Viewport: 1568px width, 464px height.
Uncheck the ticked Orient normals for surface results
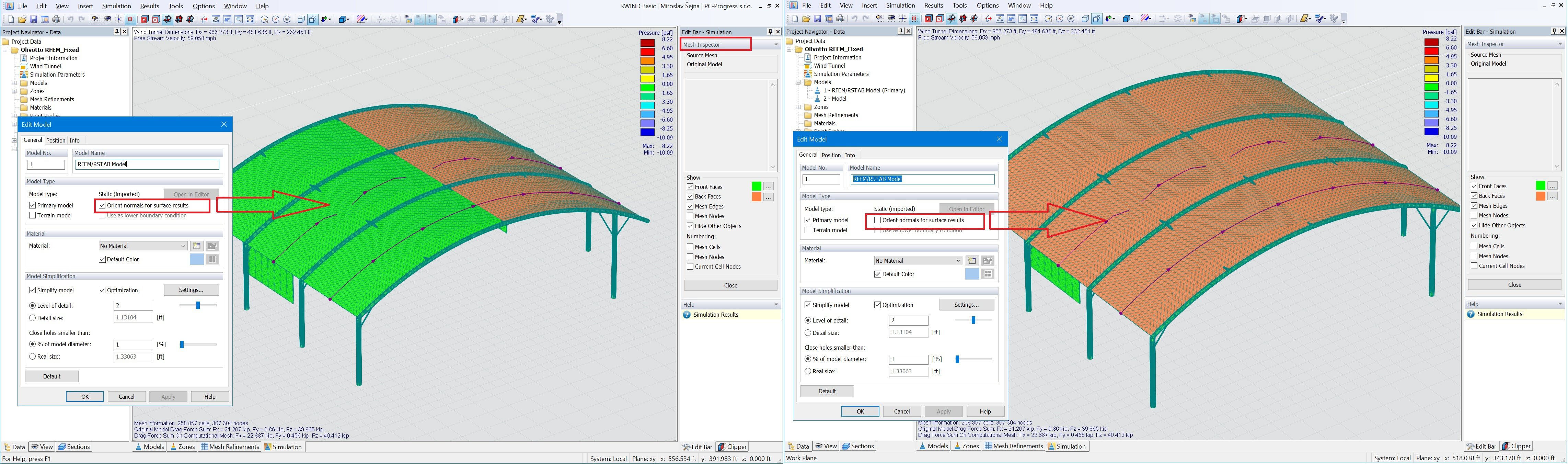[102, 206]
